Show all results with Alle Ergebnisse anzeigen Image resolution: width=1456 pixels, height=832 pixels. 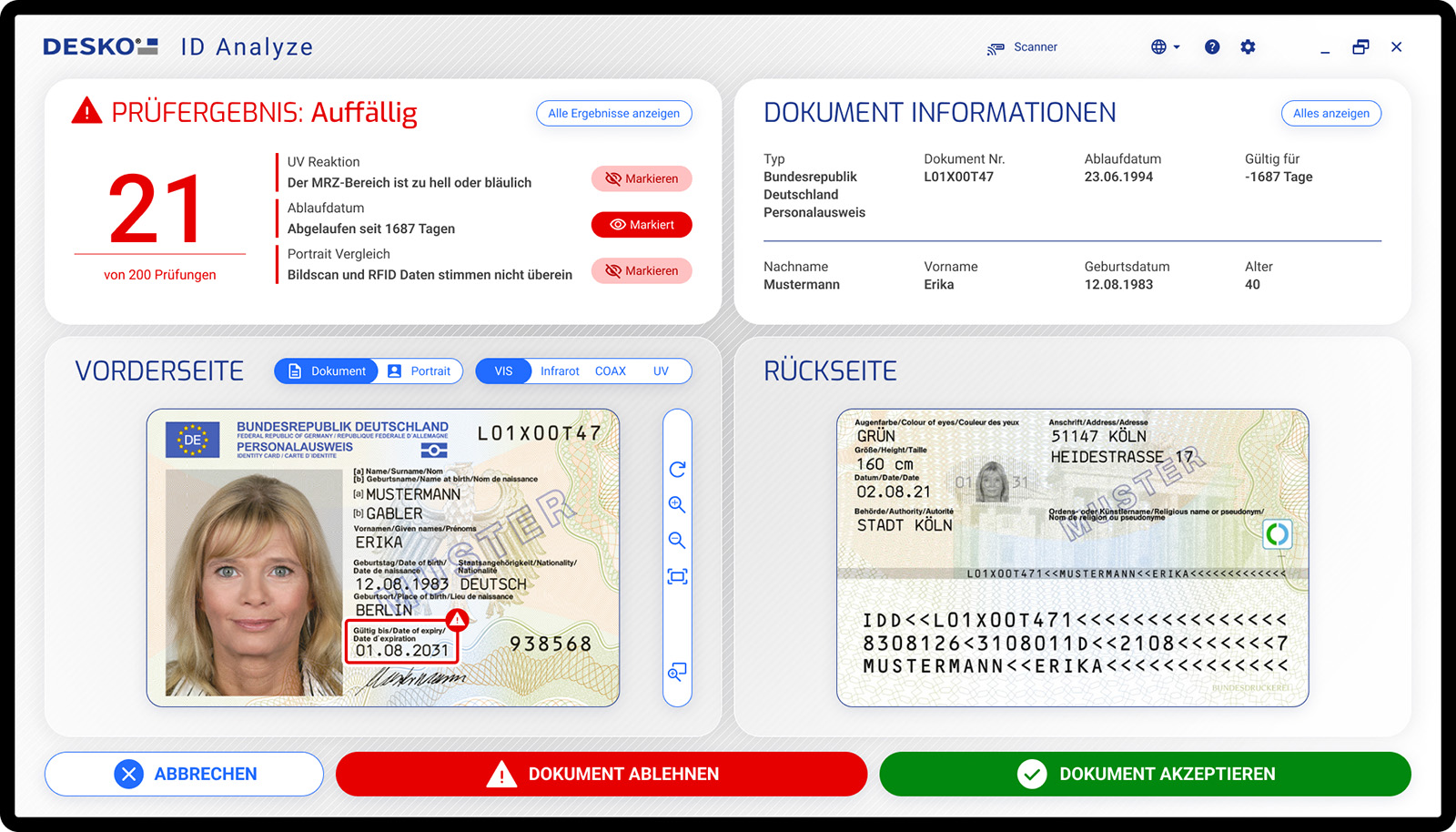click(614, 113)
